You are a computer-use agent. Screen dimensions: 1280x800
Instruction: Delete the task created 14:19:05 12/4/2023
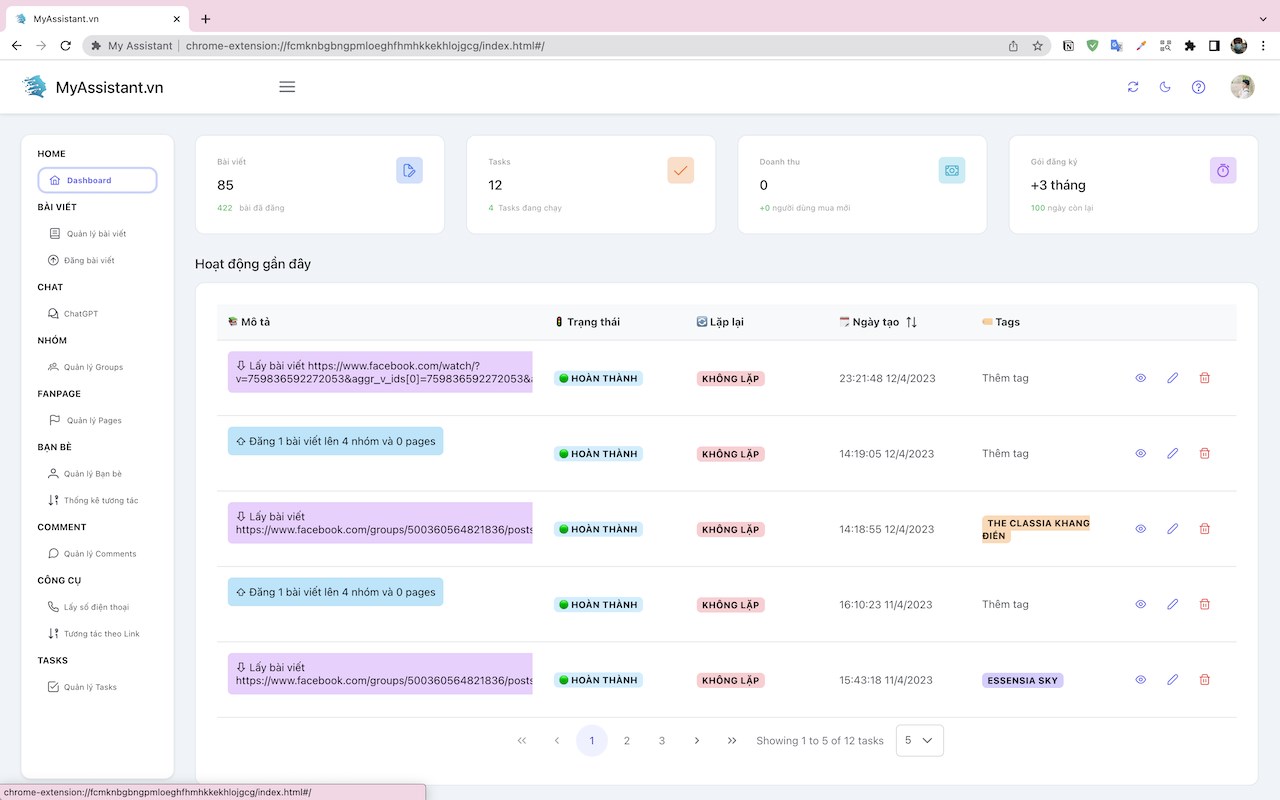pyautogui.click(x=1204, y=453)
